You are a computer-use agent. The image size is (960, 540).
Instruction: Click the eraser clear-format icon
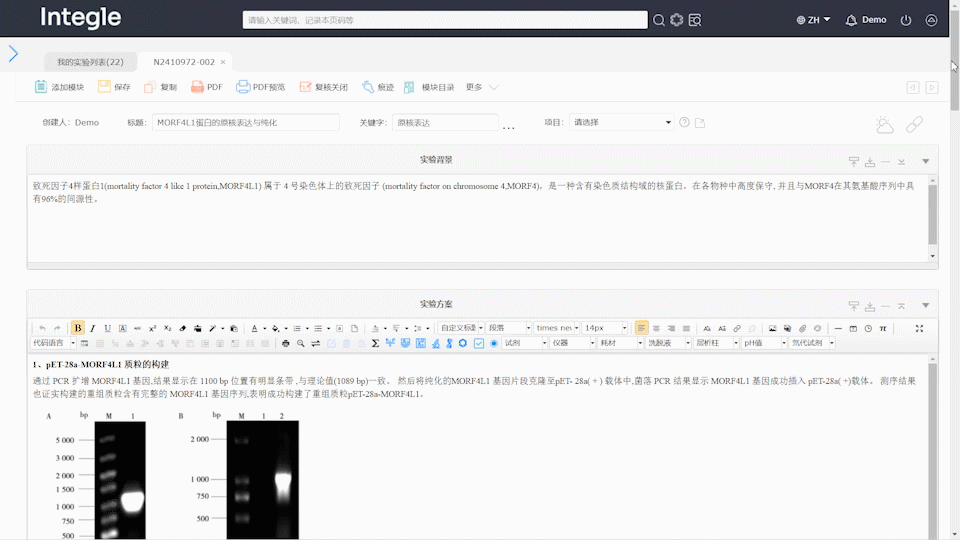click(182, 328)
